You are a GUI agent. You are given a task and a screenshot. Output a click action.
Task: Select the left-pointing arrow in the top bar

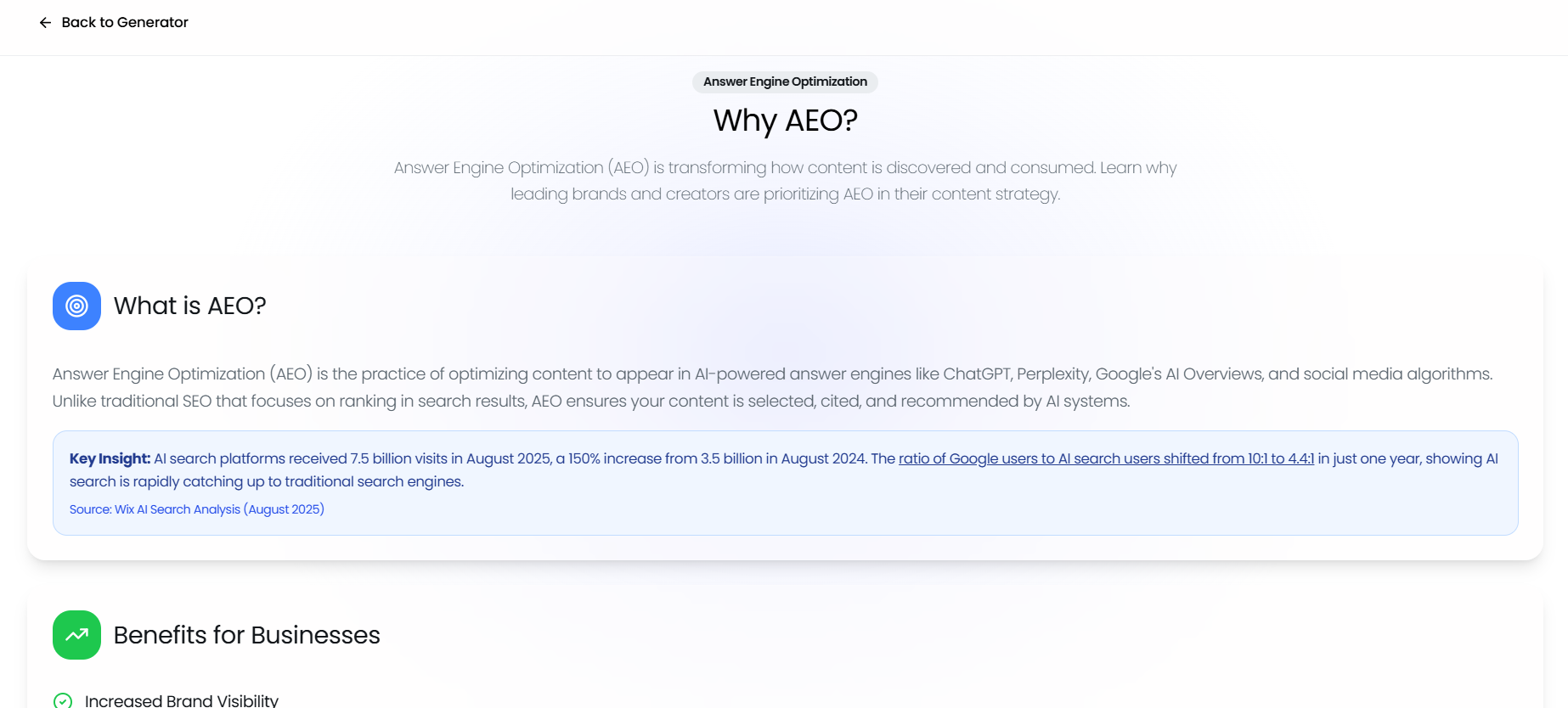tap(45, 22)
